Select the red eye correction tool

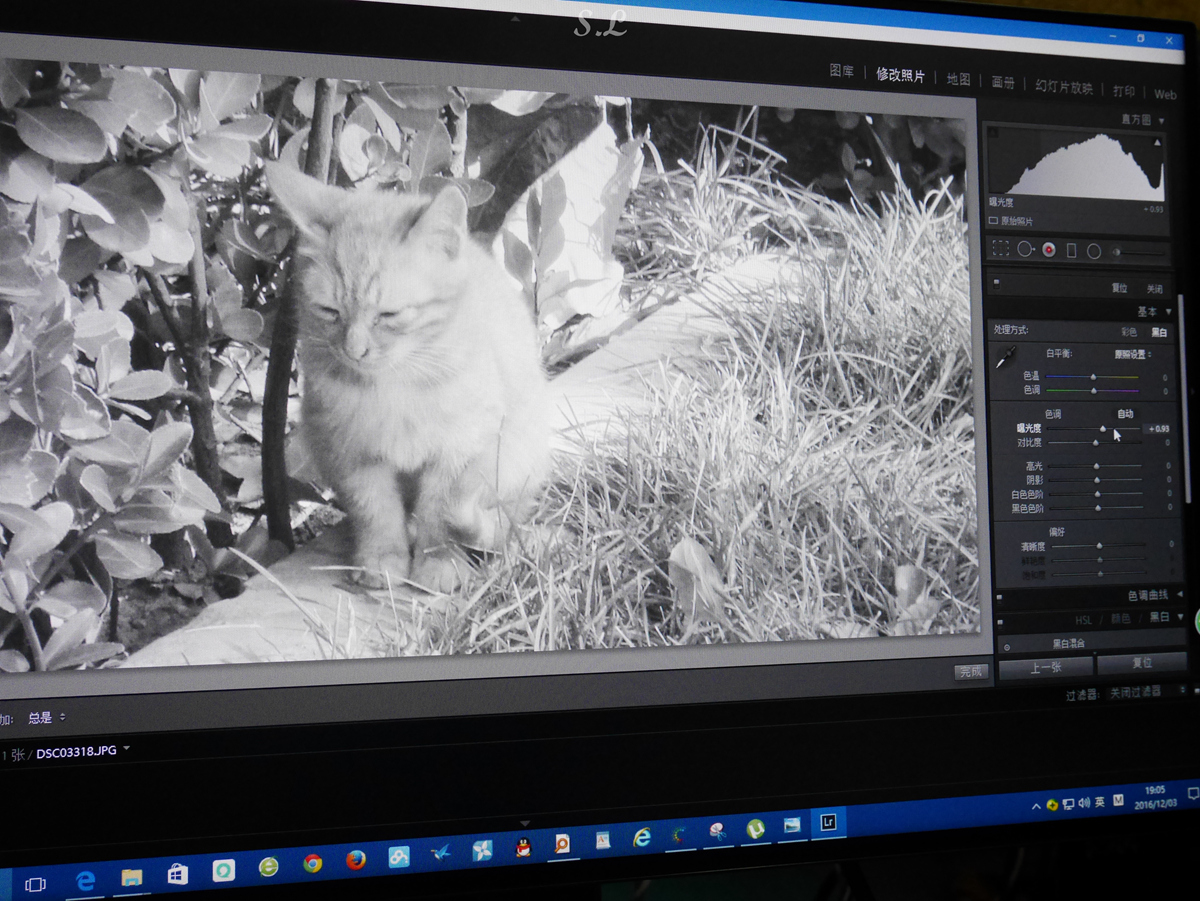[x=1049, y=250]
